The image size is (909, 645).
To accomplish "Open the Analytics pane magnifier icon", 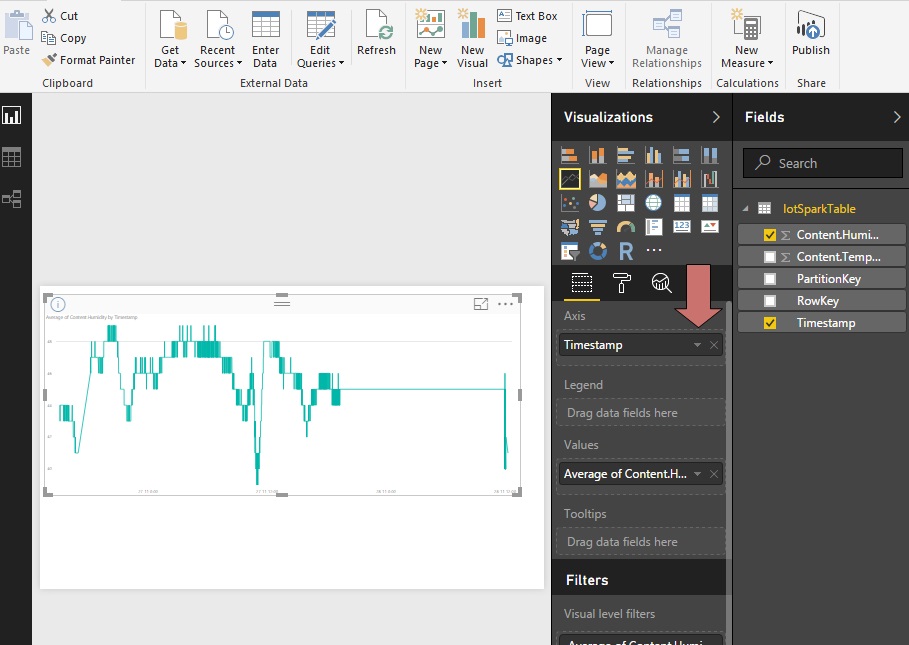I will (x=661, y=284).
